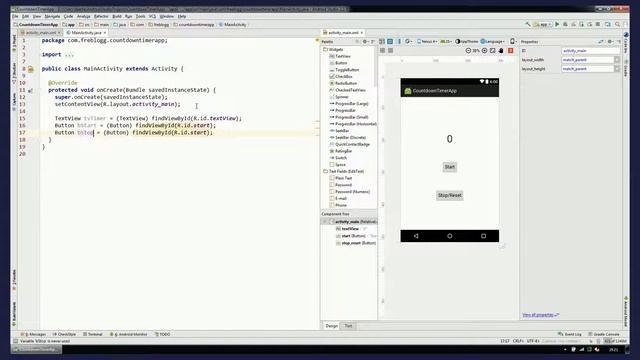Select RadioButton widget in the Palette

click(343, 83)
